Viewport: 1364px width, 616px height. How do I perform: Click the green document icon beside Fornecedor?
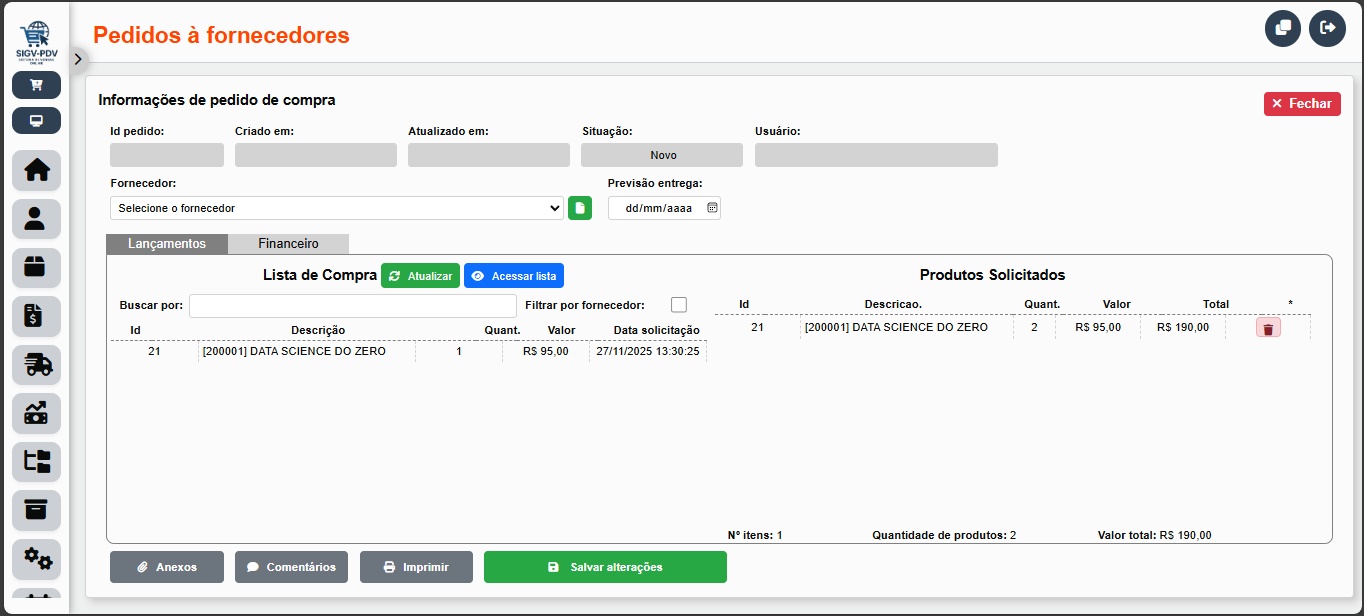click(579, 207)
